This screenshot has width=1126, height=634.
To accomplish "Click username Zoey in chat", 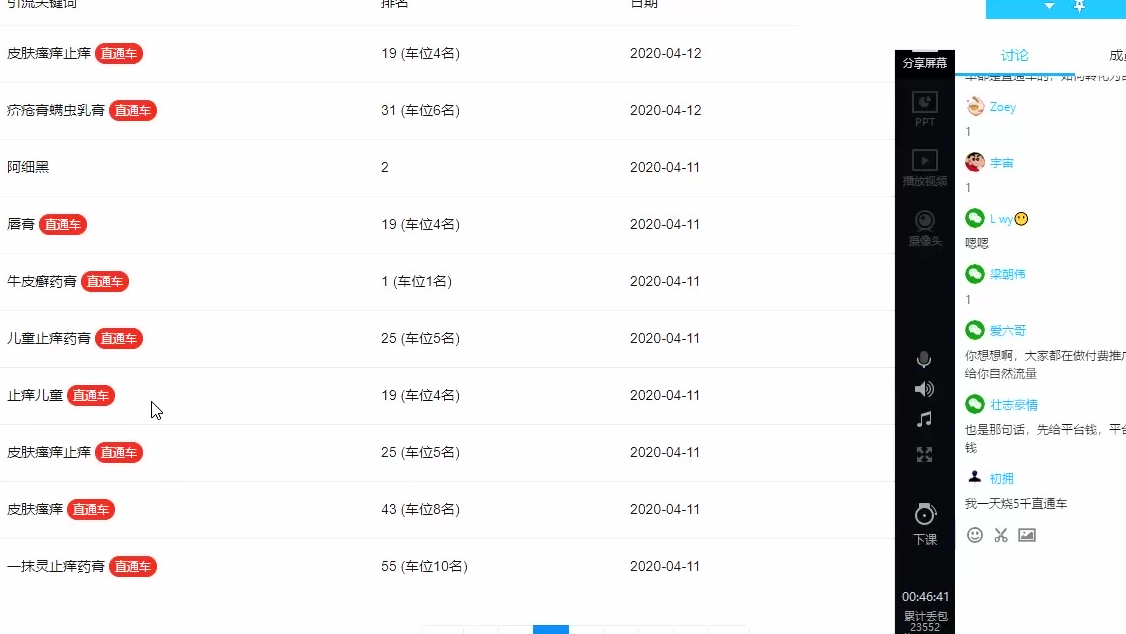I will coord(1002,107).
